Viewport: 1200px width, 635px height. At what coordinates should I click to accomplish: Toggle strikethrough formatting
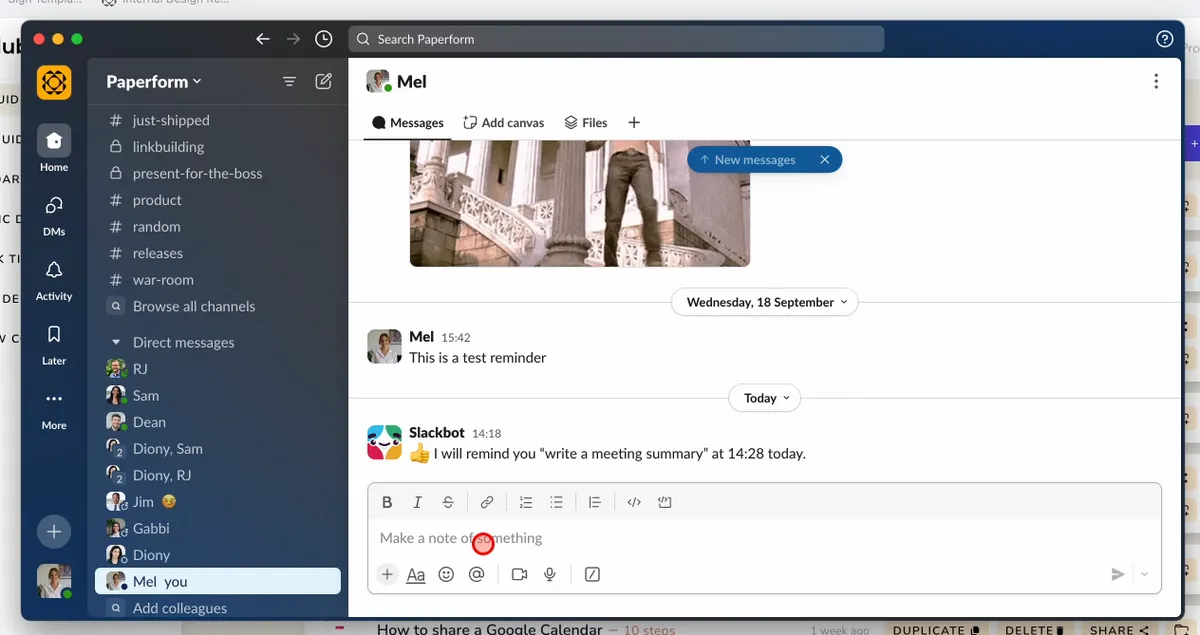[x=448, y=501]
